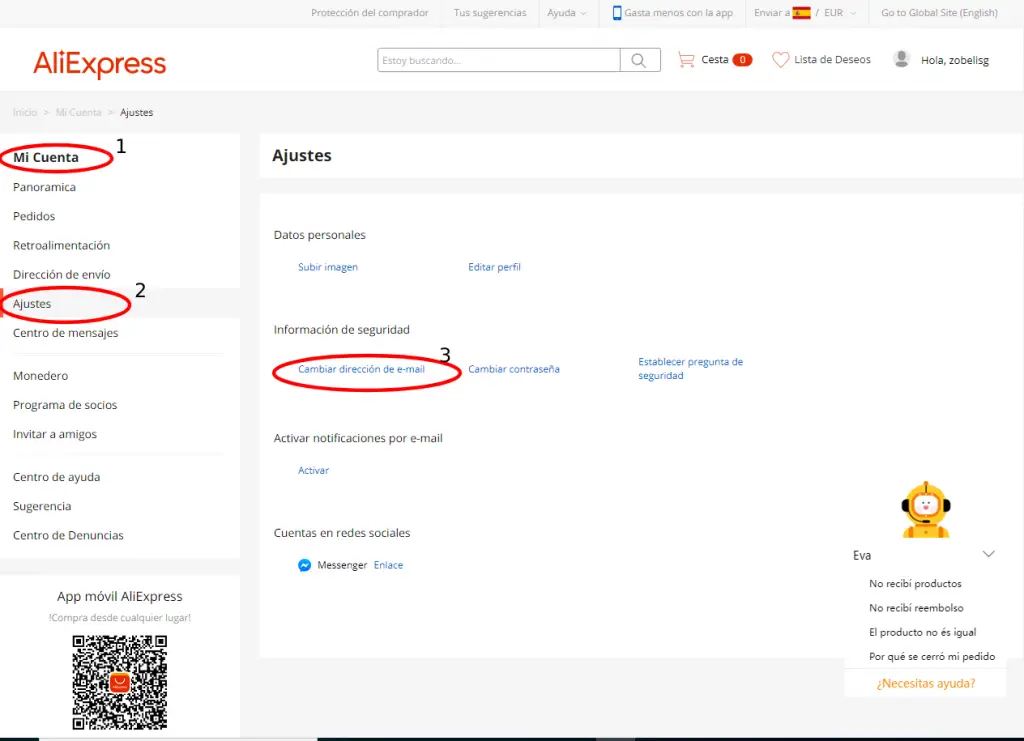Viewport: 1024px width, 741px height.
Task: Click the Eva robot assistant icon
Action: click(x=925, y=510)
